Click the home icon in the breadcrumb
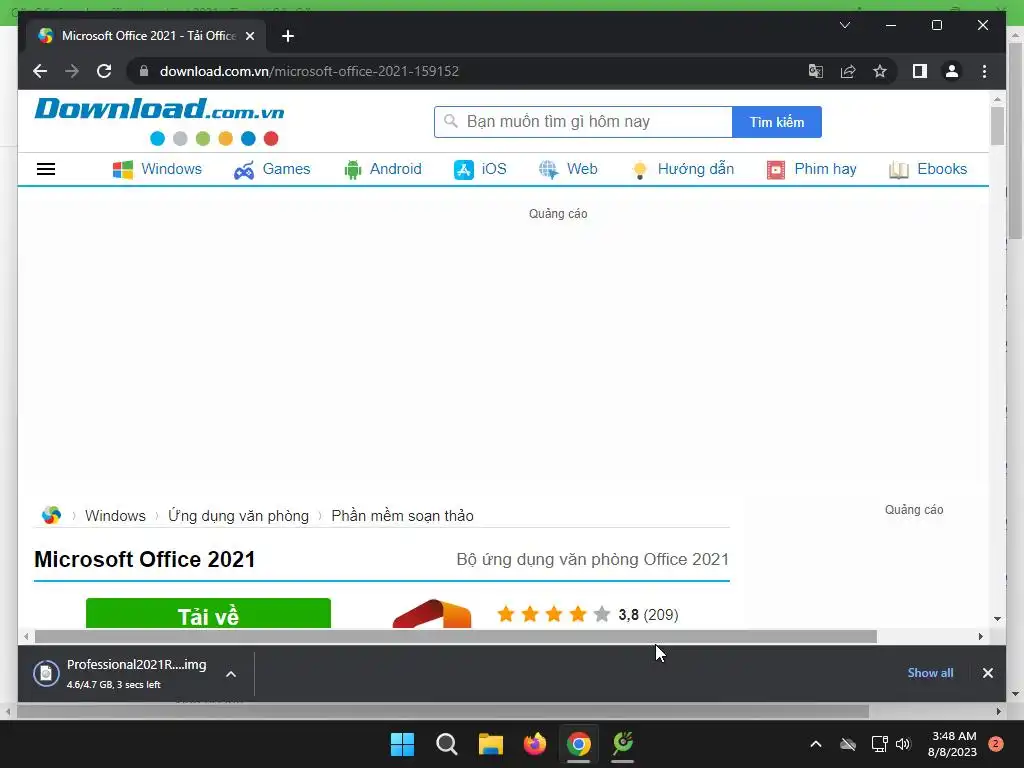This screenshot has height=768, width=1024. tap(51, 515)
